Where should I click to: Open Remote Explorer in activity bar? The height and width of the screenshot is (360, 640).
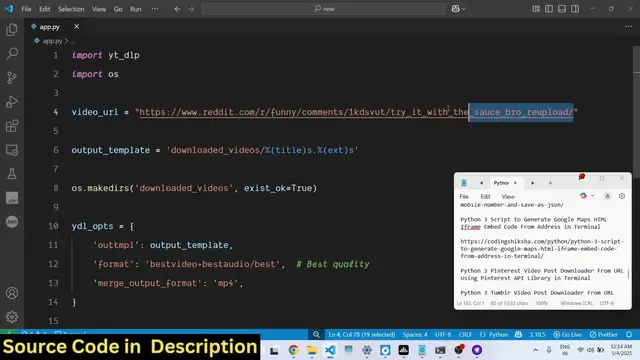click(12, 150)
